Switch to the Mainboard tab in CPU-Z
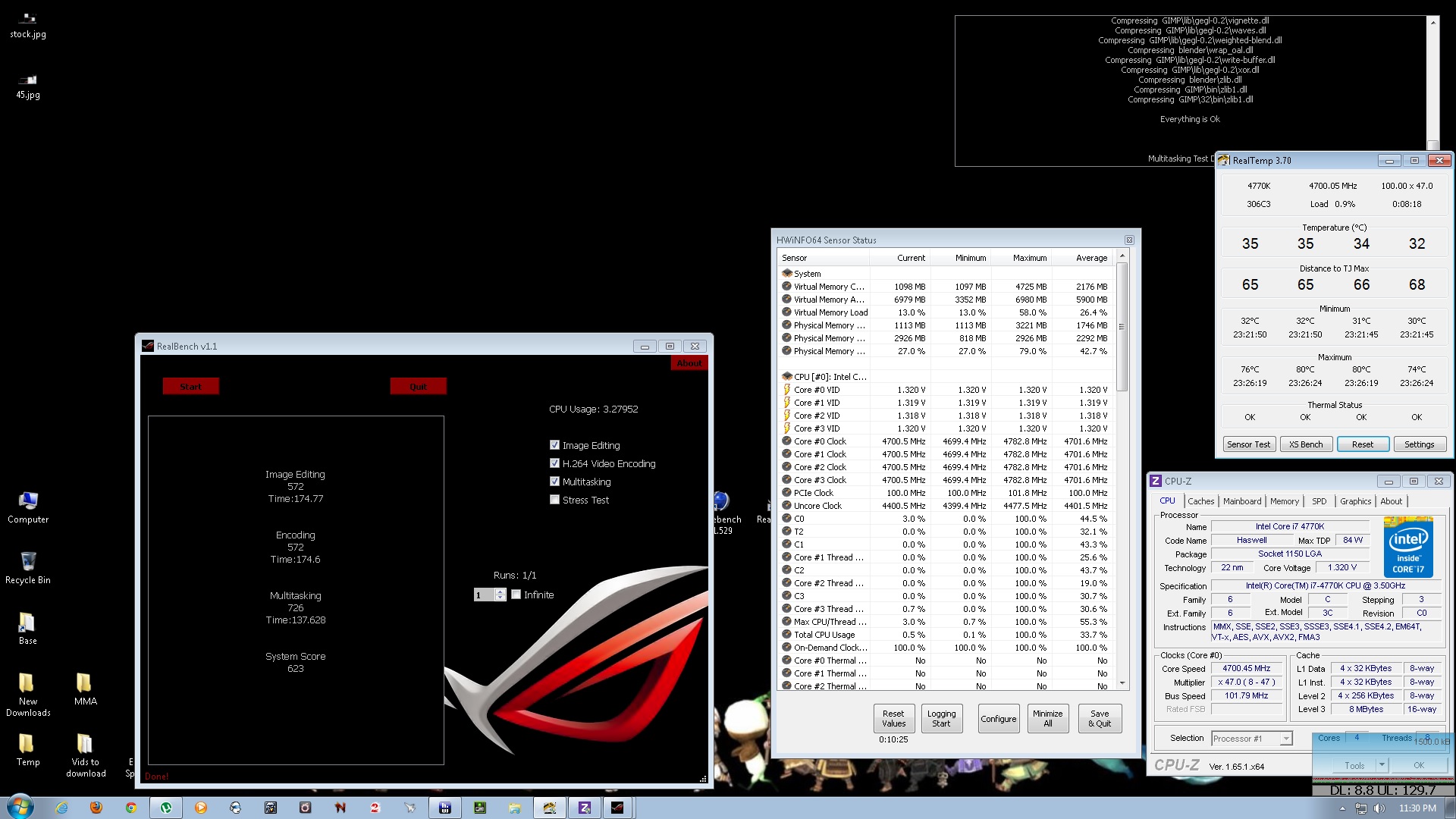This screenshot has height=819, width=1456. (x=1242, y=501)
